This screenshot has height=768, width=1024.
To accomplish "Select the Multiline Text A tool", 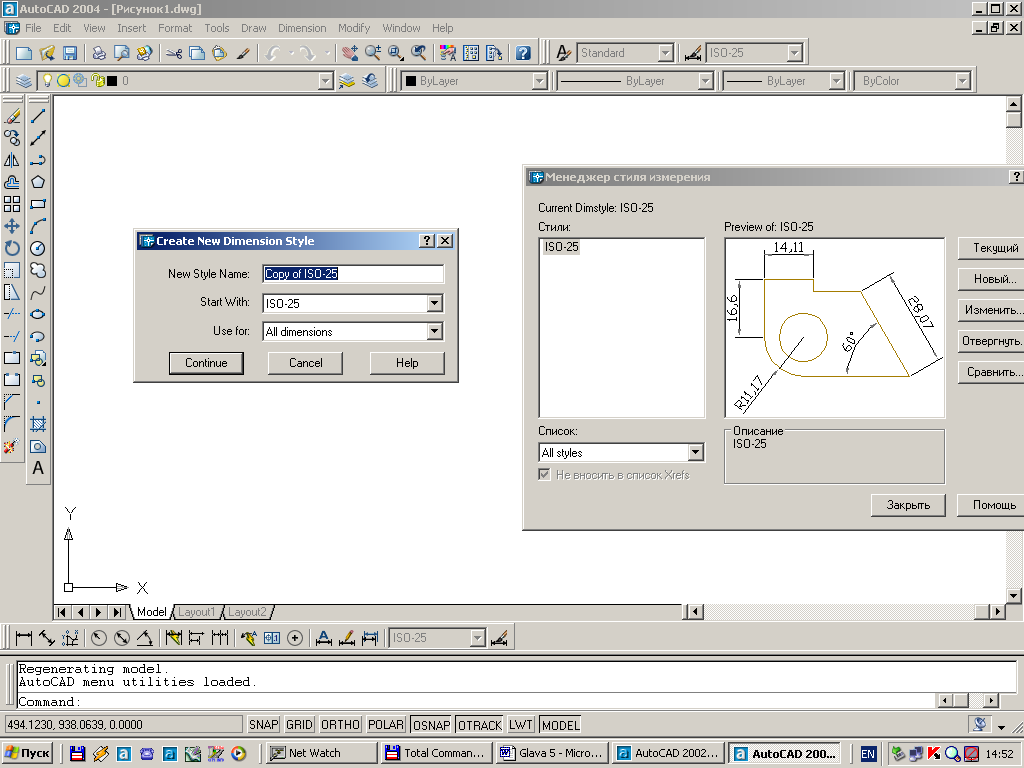I will pyautogui.click(x=38, y=468).
